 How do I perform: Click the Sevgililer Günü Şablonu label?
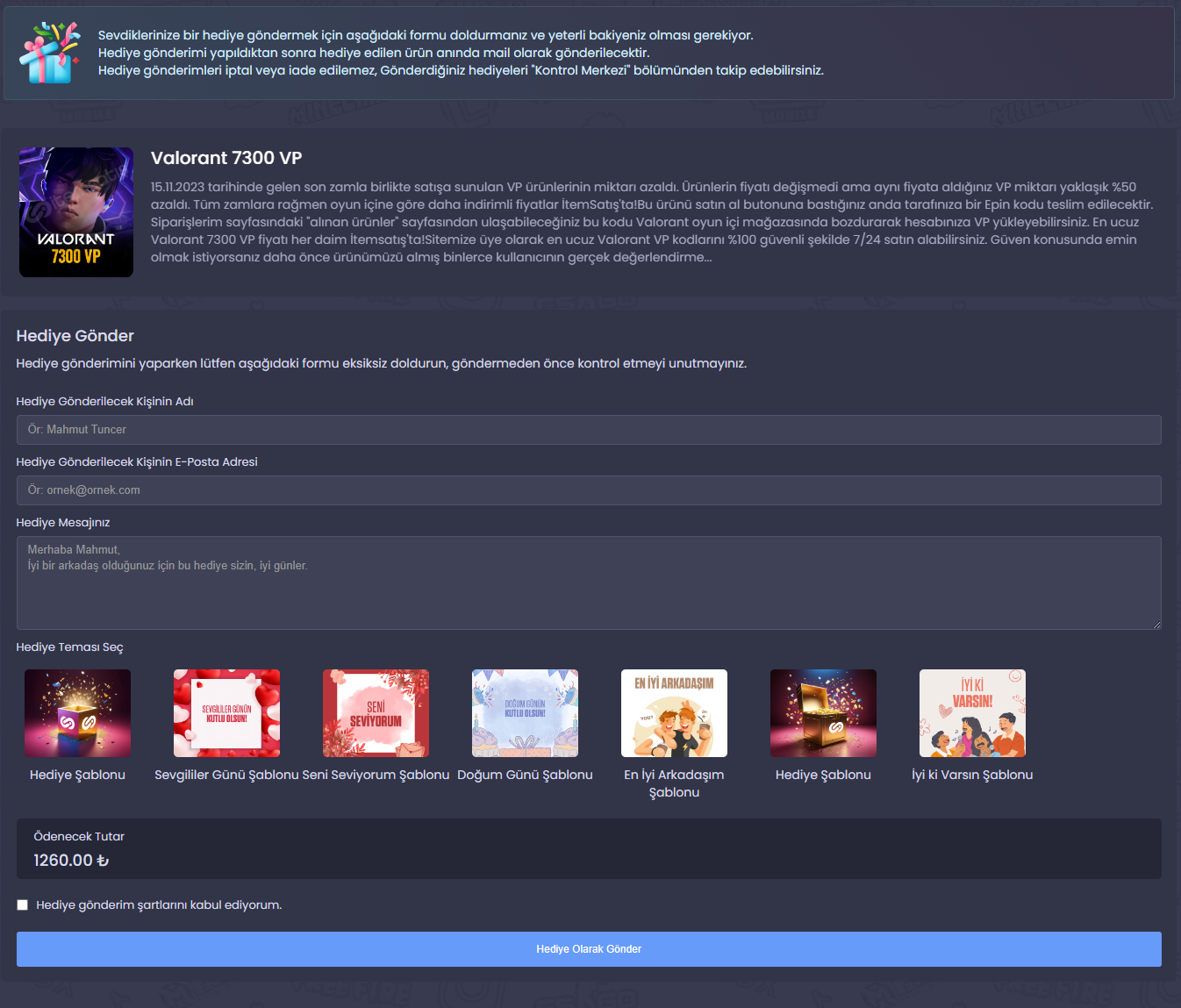click(x=226, y=775)
